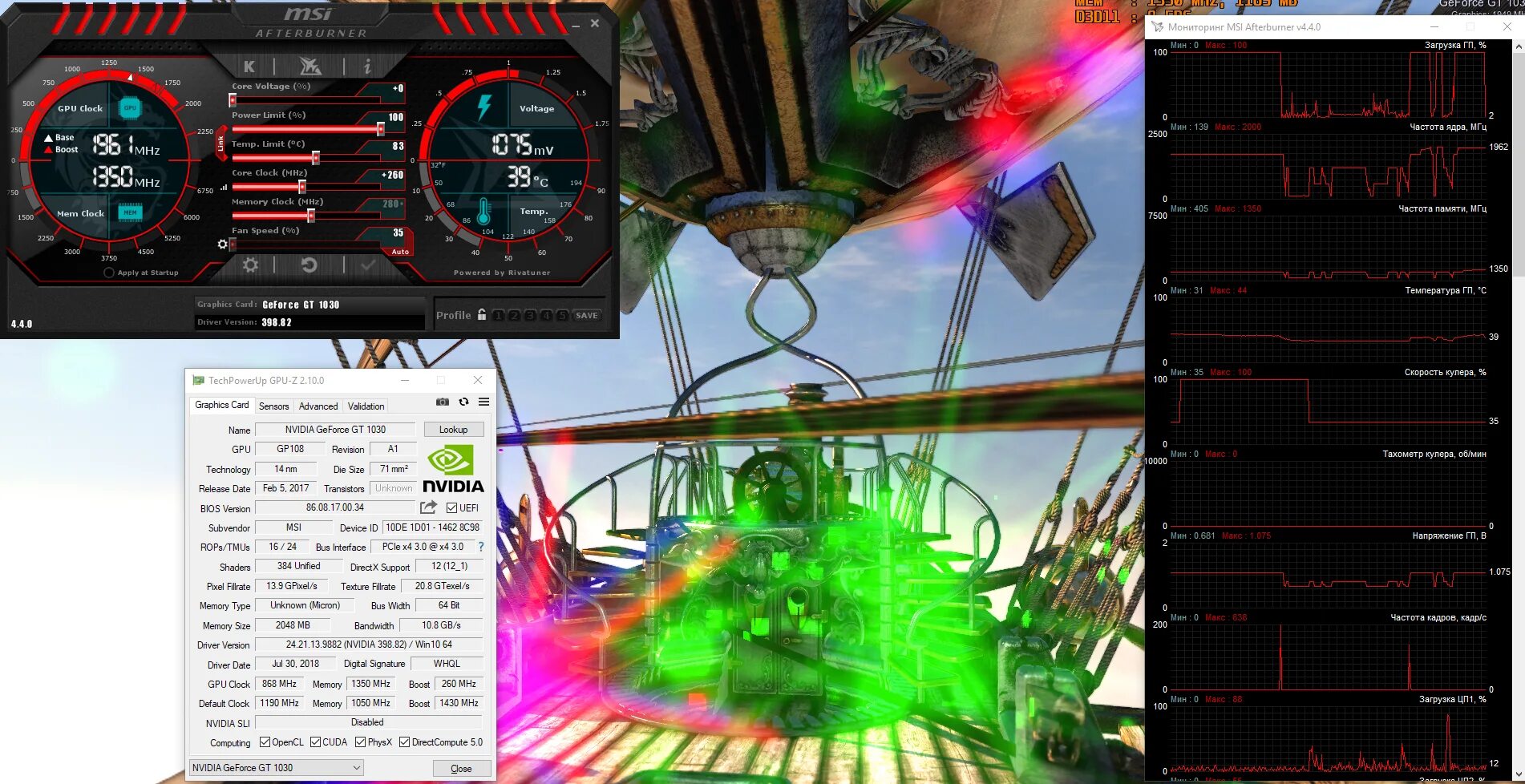Screen dimensions: 1525x784
Task: Toggle the OpenCL checkbox
Action: 265,742
